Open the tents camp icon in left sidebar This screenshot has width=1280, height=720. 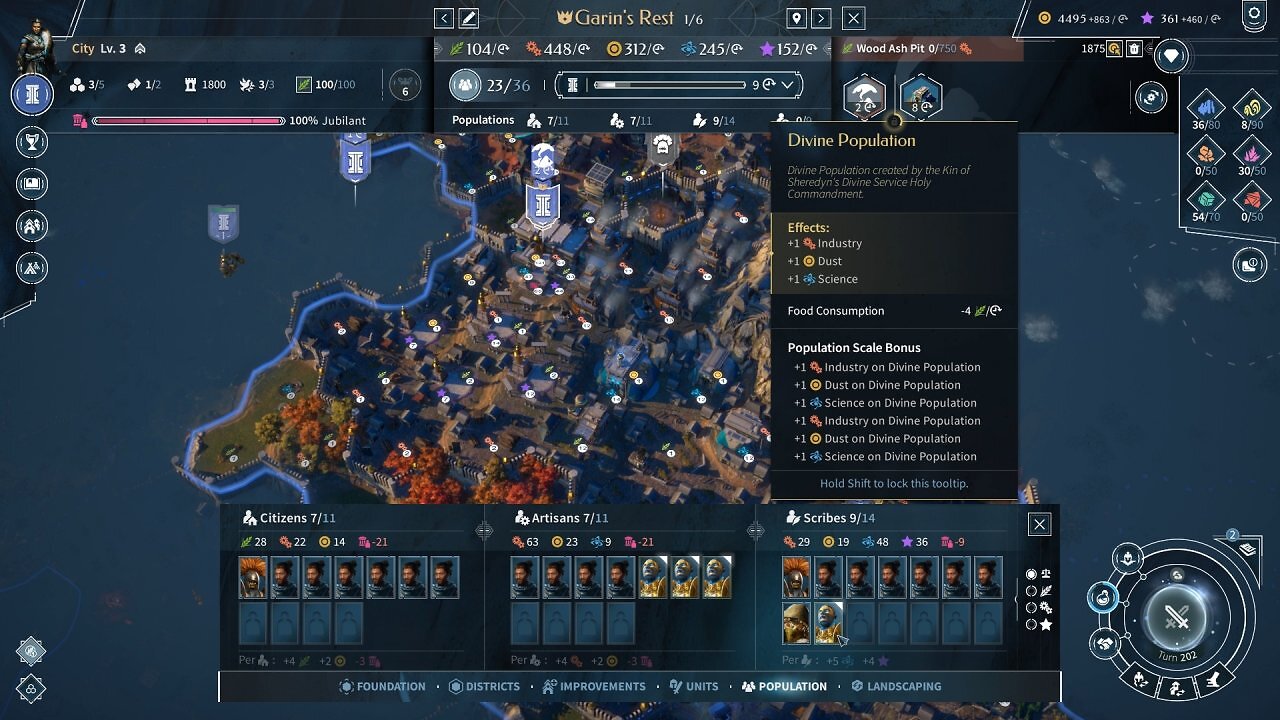(x=32, y=268)
